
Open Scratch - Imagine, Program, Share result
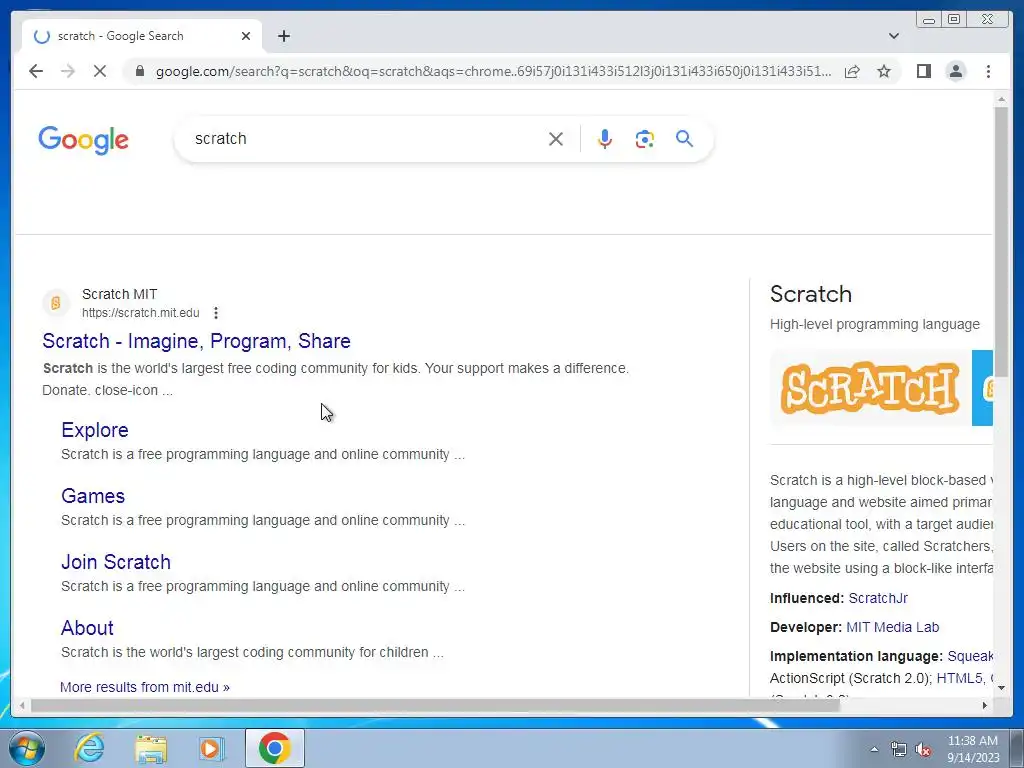click(197, 341)
